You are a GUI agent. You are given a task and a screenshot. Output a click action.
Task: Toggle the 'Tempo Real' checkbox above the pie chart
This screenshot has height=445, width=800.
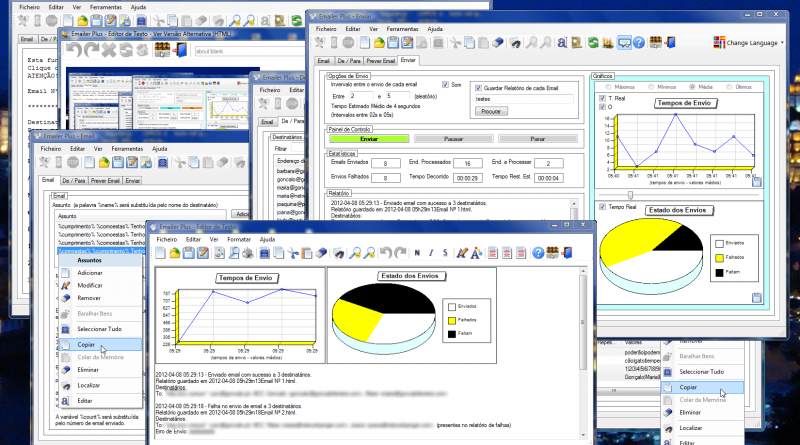coord(600,207)
